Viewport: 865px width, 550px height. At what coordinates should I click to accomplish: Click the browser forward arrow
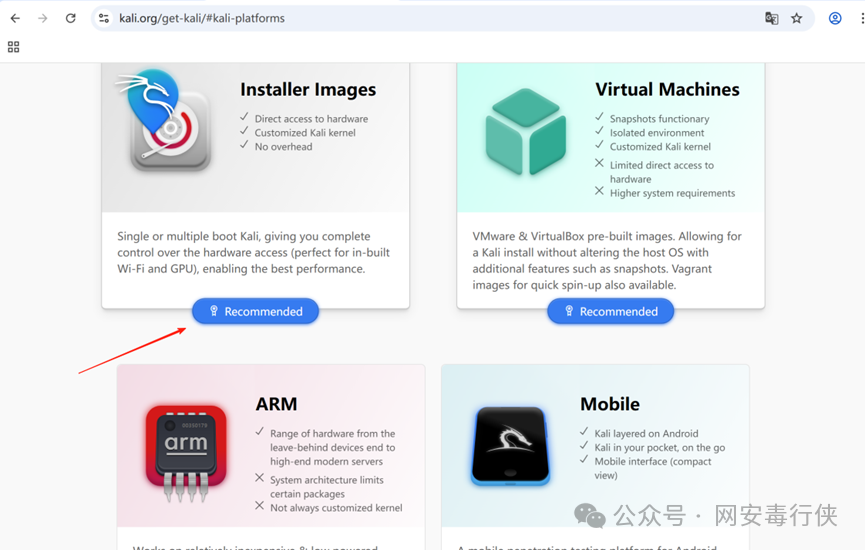point(42,18)
